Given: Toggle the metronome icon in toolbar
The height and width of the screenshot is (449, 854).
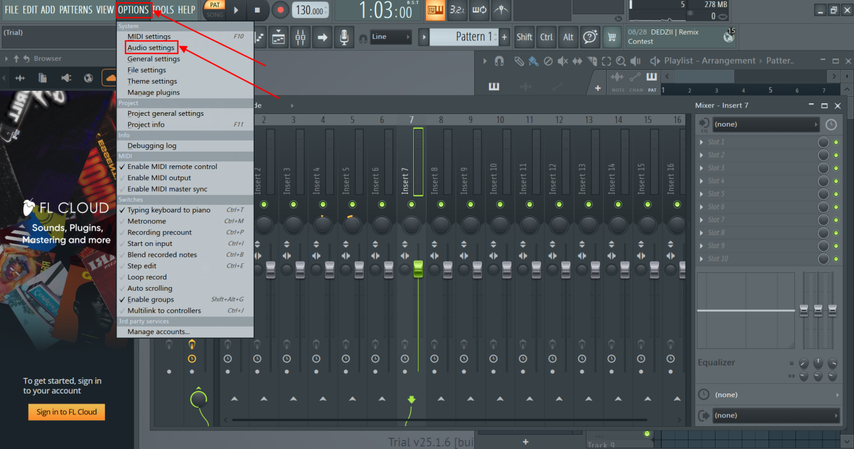Looking at the screenshot, I should (x=501, y=10).
